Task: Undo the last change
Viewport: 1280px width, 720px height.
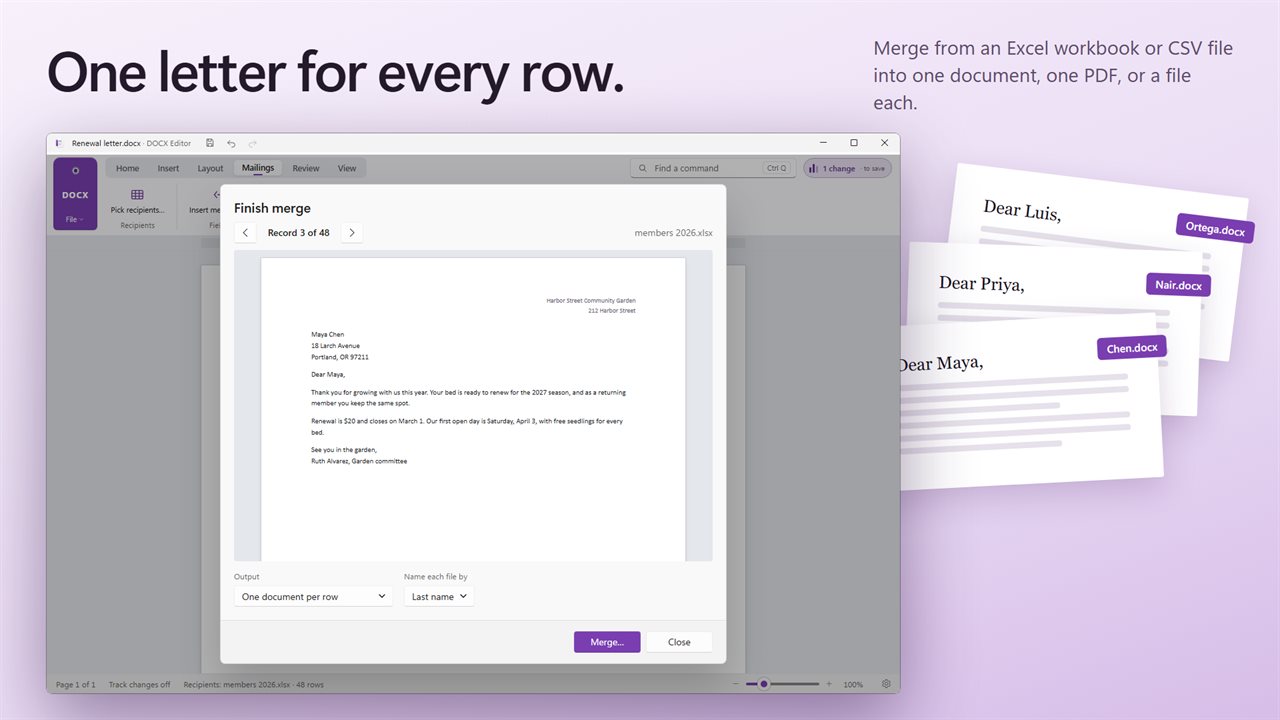Action: 232,143
